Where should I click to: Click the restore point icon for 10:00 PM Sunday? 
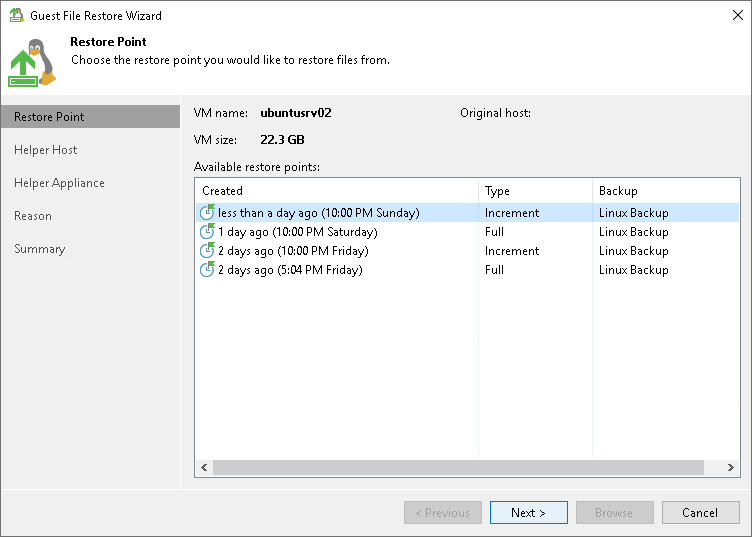coord(207,212)
